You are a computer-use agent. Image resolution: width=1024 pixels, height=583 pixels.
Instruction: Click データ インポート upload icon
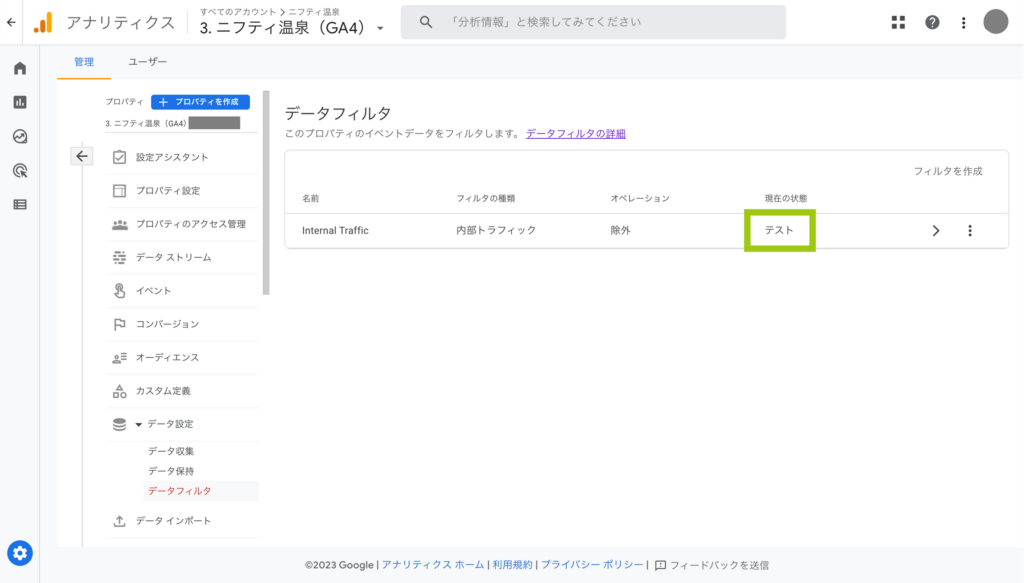coord(120,521)
